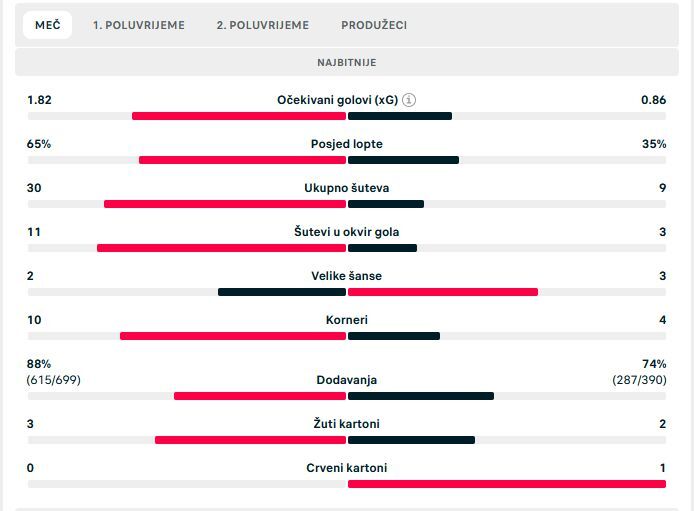The width and height of the screenshot is (694, 511).
Task: Click the Ukupno šuteva stat label
Action: (346, 188)
